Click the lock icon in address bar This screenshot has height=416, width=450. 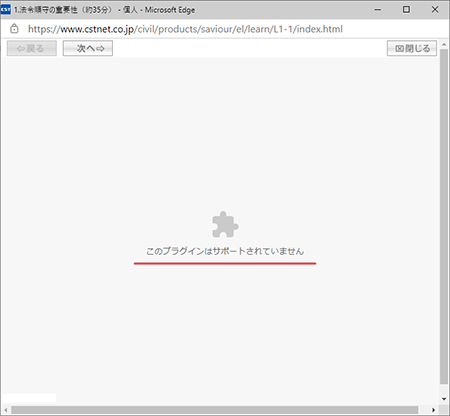coord(14,29)
